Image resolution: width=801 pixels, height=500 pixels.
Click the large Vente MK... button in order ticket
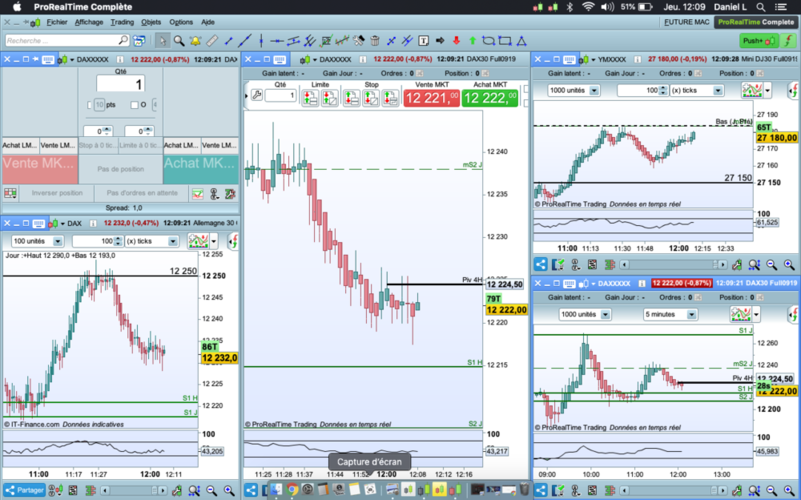tap(40, 169)
